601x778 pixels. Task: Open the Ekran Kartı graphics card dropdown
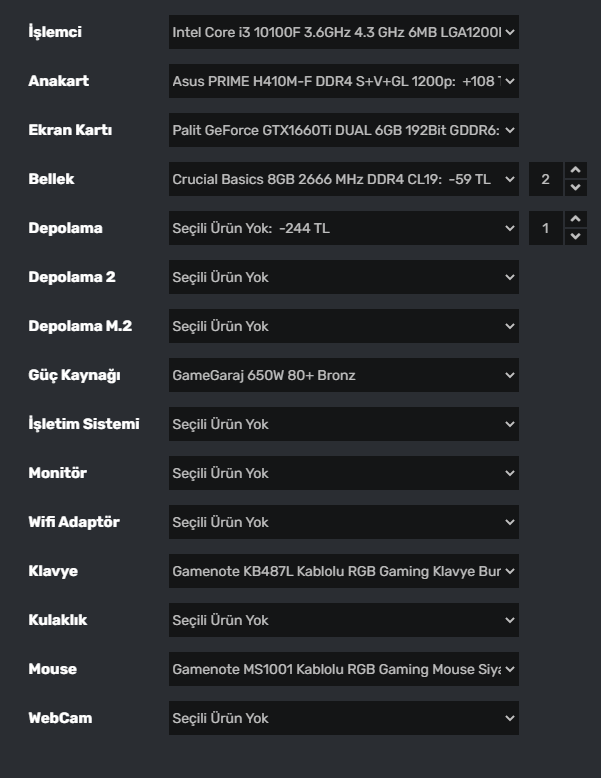pos(343,130)
